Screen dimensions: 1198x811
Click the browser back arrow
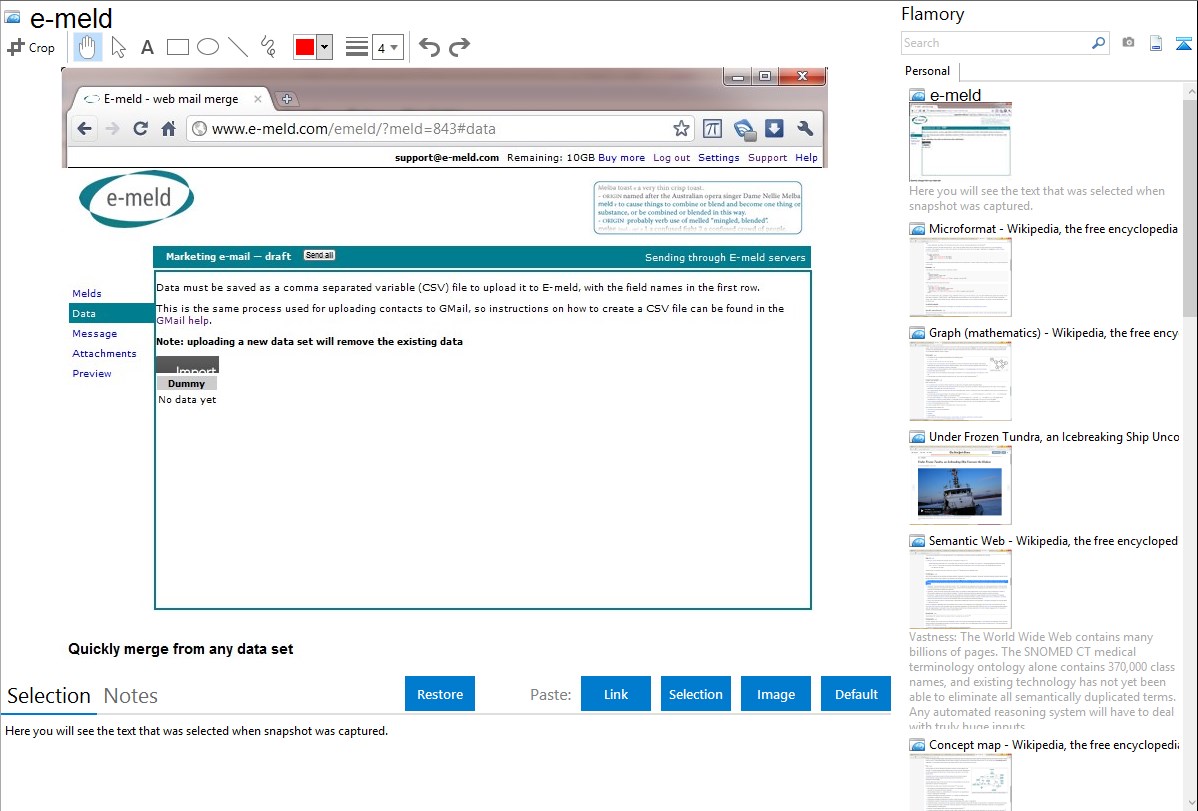point(85,128)
